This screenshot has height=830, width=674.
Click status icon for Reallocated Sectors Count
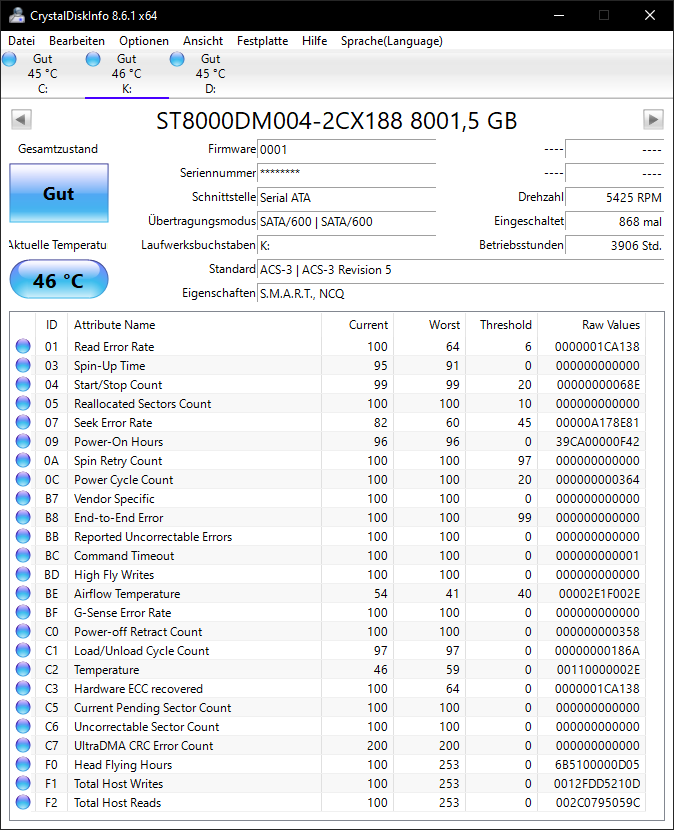point(23,403)
